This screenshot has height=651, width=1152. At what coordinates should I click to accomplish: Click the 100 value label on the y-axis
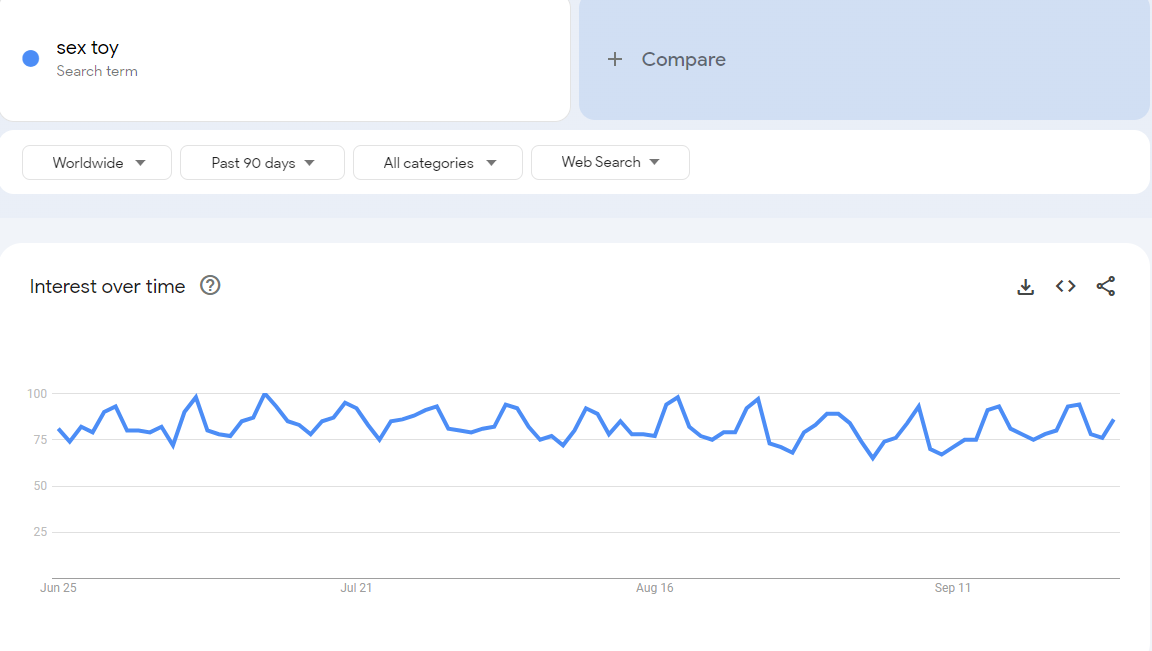tap(37, 394)
